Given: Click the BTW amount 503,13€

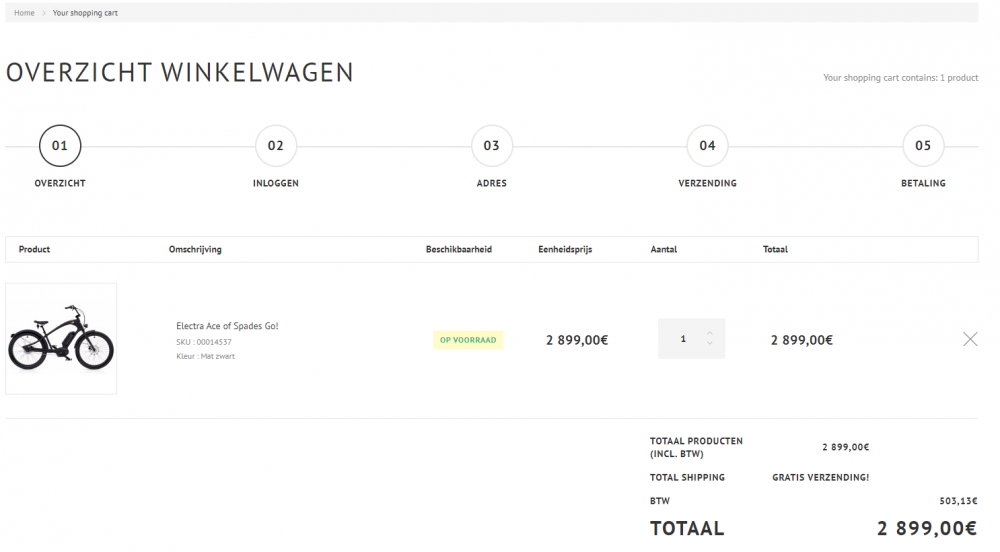Looking at the screenshot, I should click(958, 501).
